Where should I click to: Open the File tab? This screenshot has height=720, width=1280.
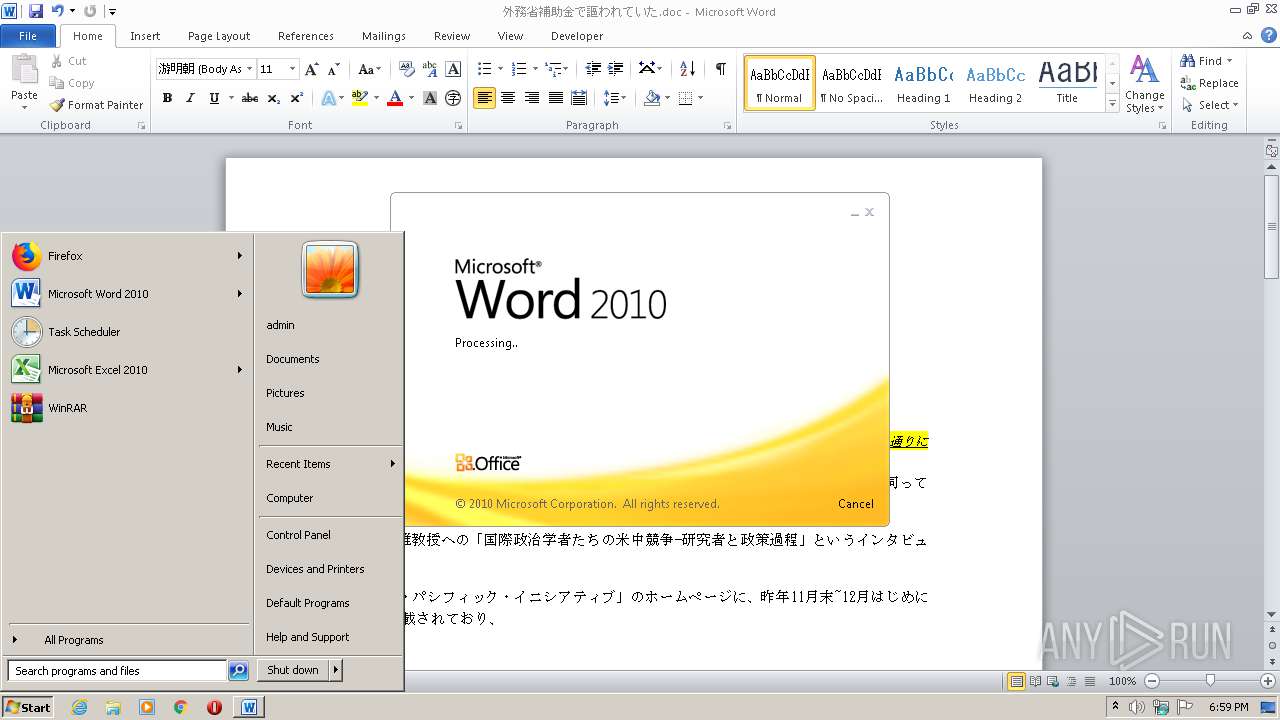pyautogui.click(x=28, y=36)
